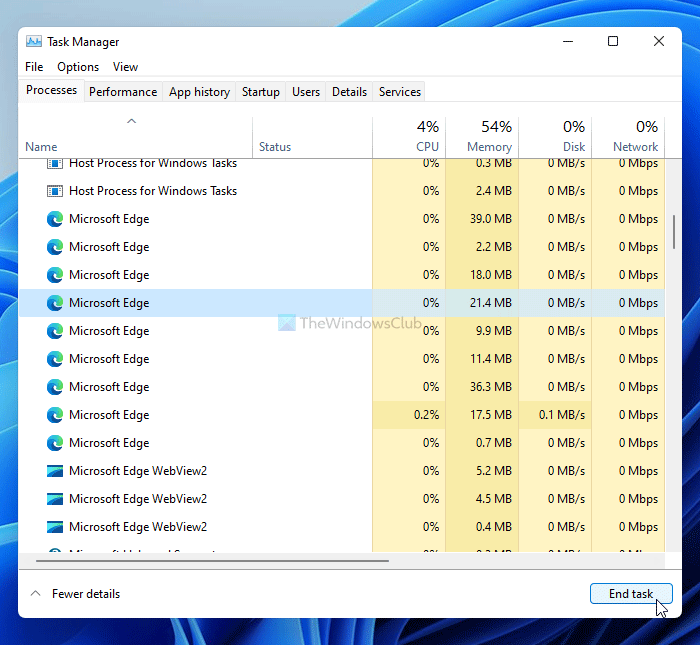Click the Edge icon on the 18.0 MB row
Image resolution: width=700 pixels, height=645 pixels.
click(x=55, y=275)
